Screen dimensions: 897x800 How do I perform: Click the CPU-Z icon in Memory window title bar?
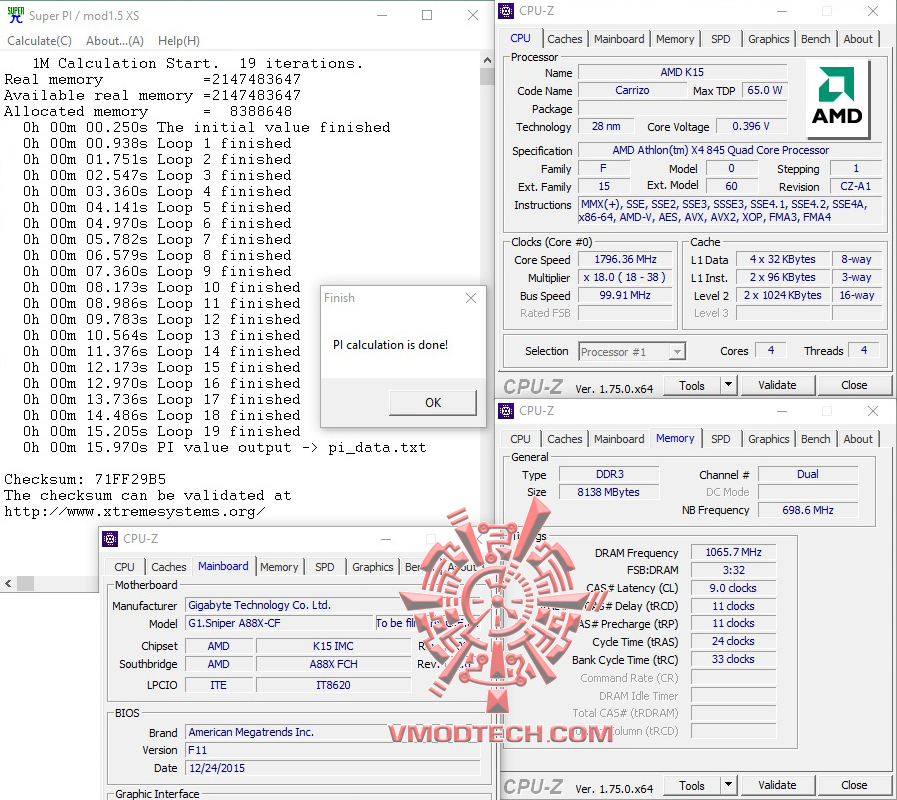(506, 411)
